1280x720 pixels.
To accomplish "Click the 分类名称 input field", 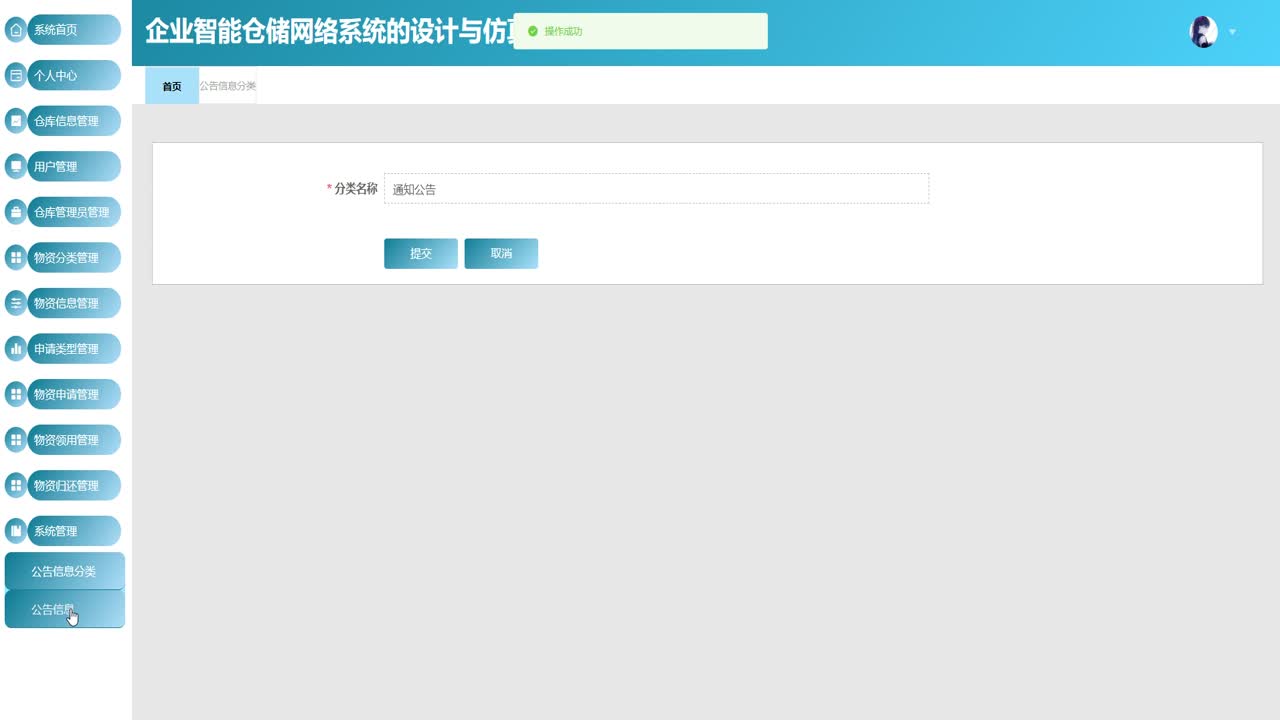I will pyautogui.click(x=656, y=189).
